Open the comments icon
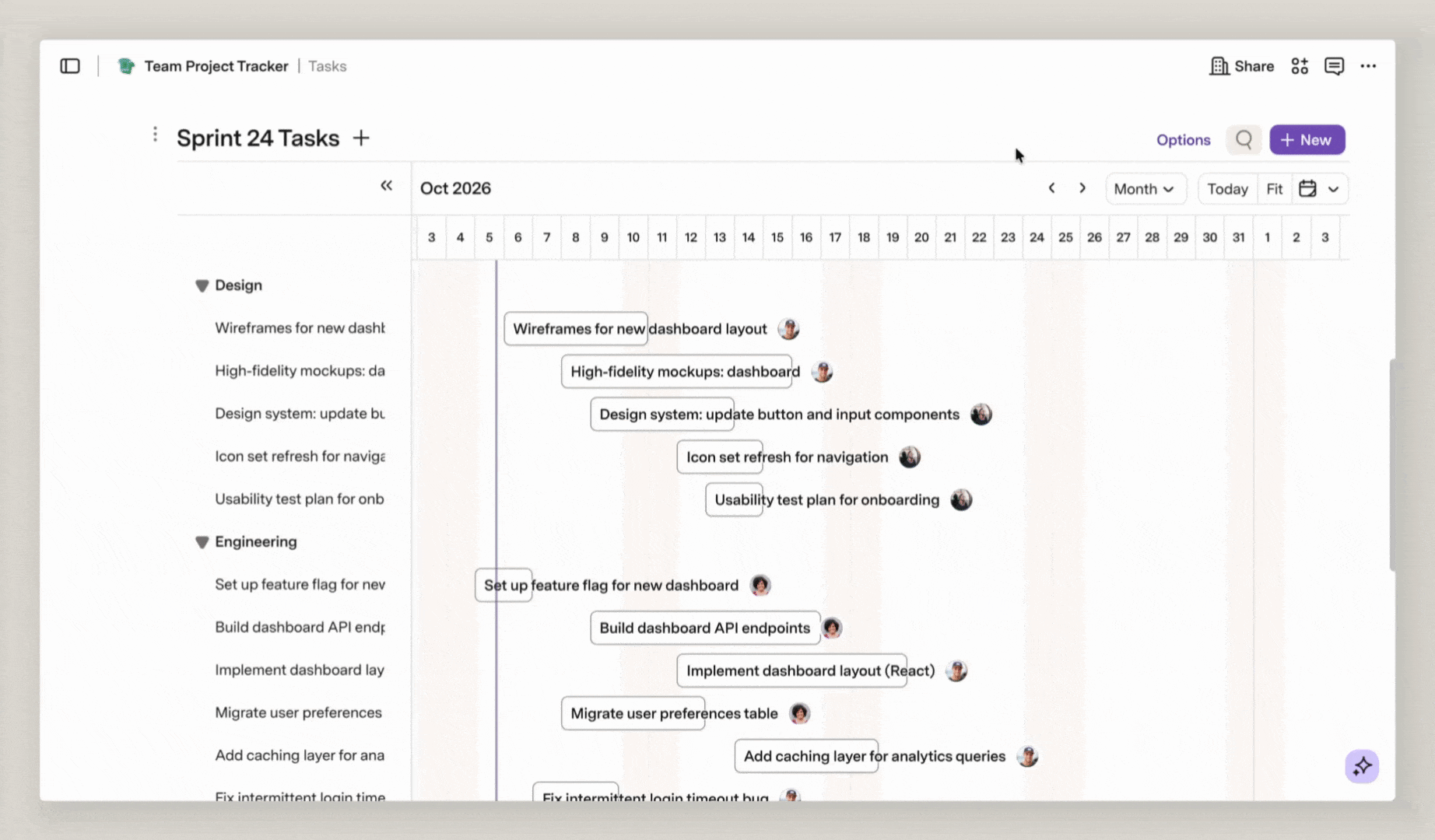The width and height of the screenshot is (1435, 840). coord(1334,66)
